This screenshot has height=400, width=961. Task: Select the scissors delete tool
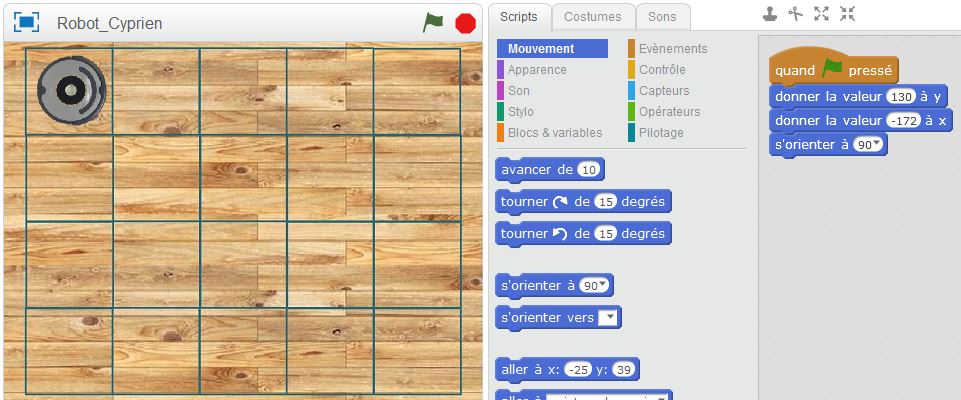[x=796, y=14]
